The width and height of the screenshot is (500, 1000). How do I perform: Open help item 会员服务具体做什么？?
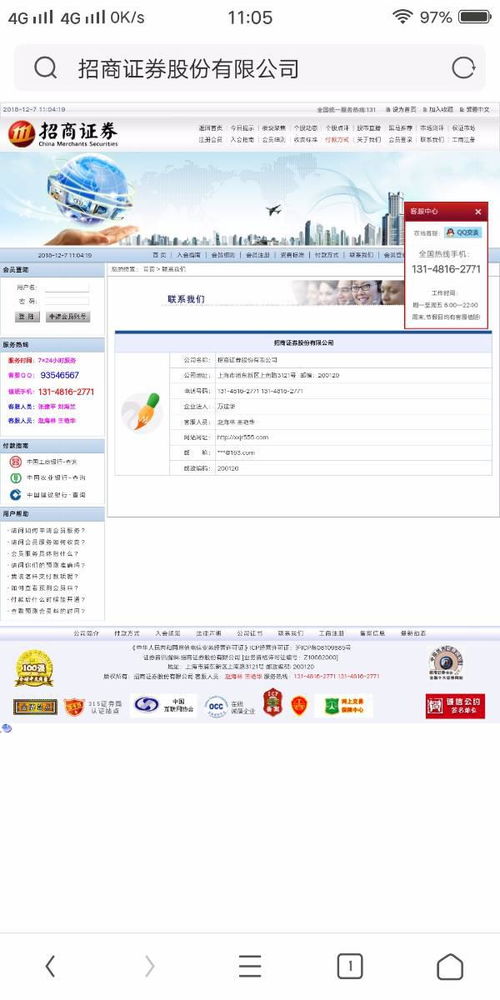43,553
